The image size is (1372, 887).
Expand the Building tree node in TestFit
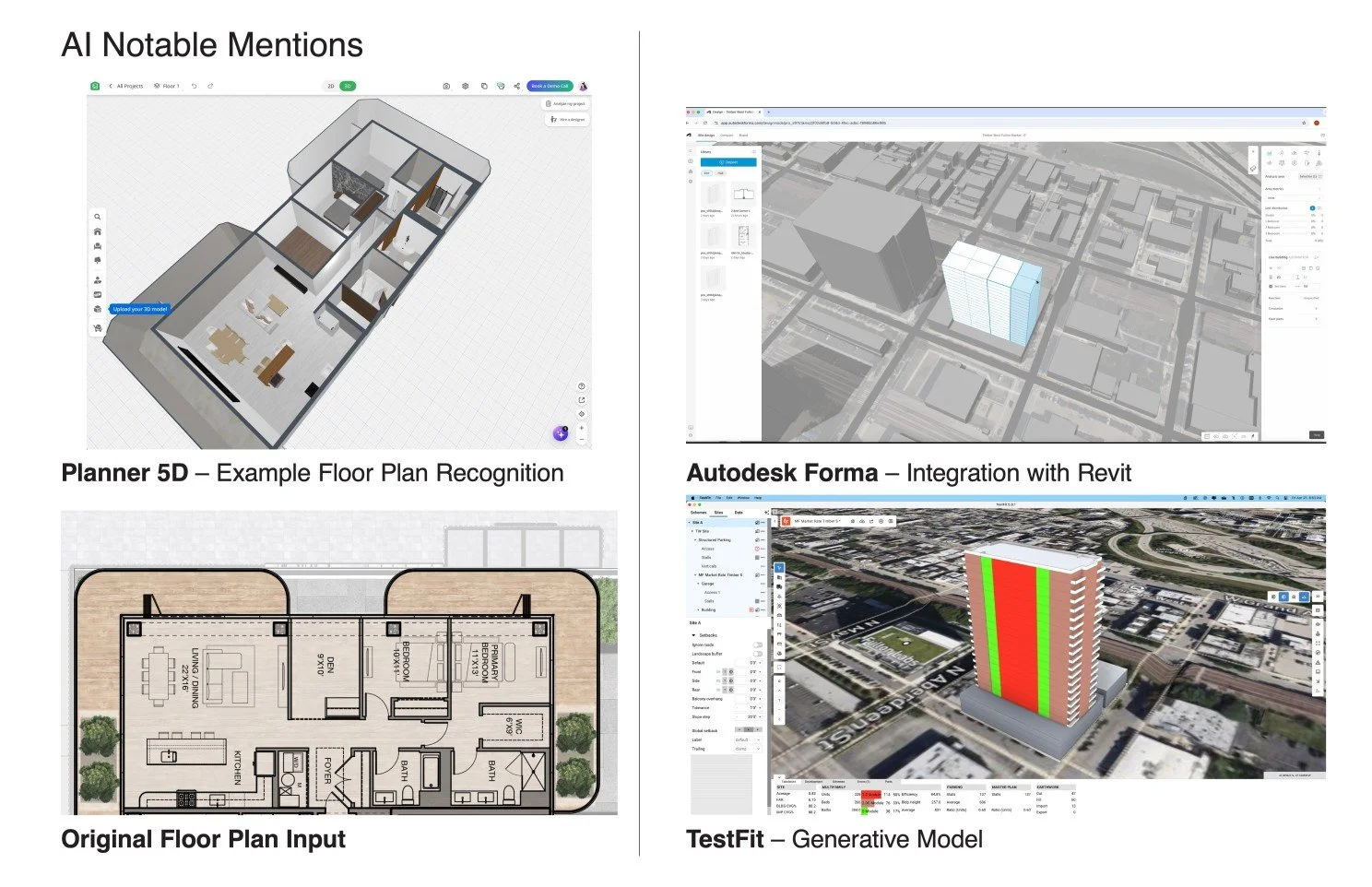pyautogui.click(x=698, y=609)
